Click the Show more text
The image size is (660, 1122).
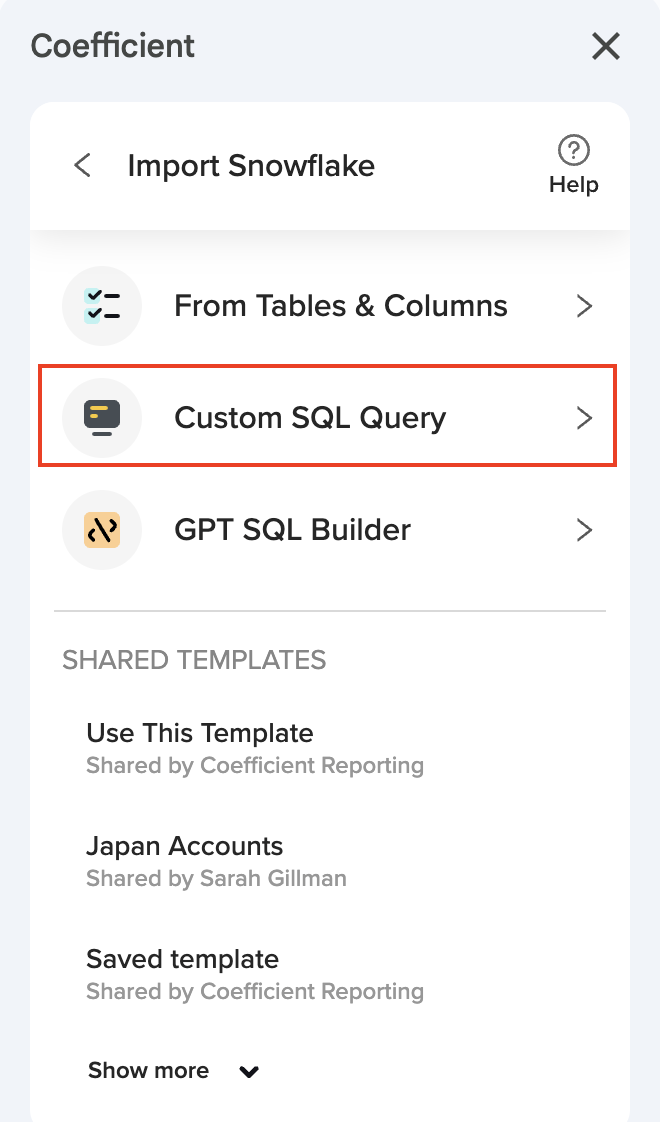tap(148, 1071)
